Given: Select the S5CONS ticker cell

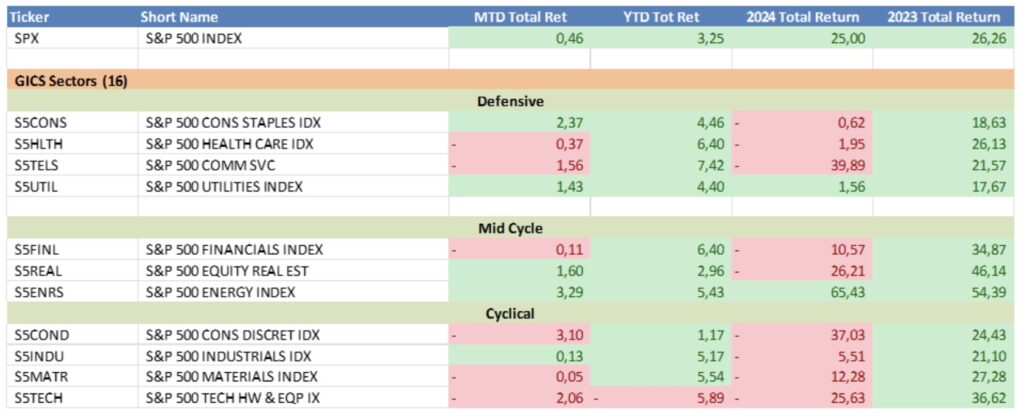Looking at the screenshot, I should [x=39, y=122].
